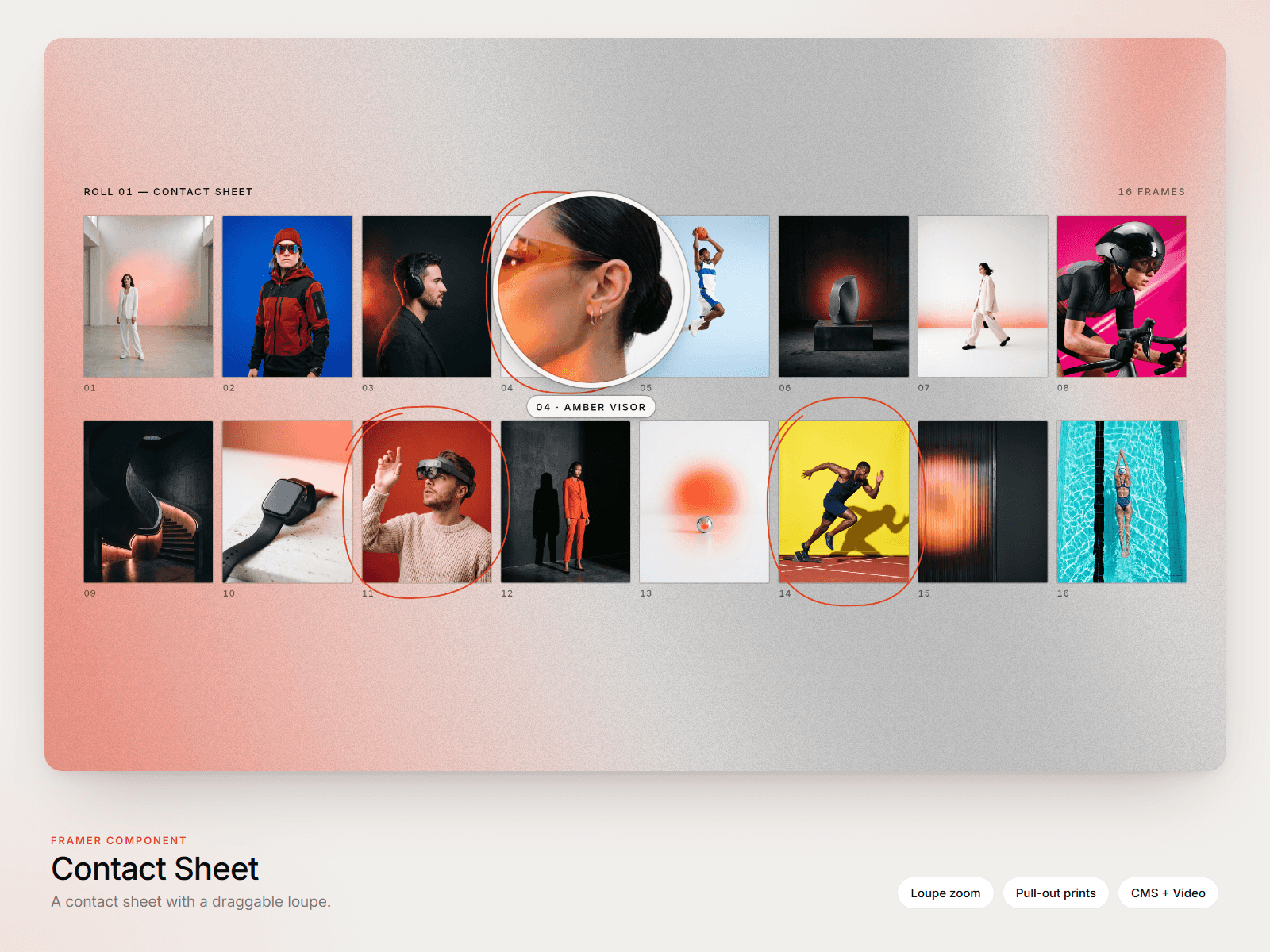
Task: Select circled frame 11 man with VR headset
Action: click(426, 501)
